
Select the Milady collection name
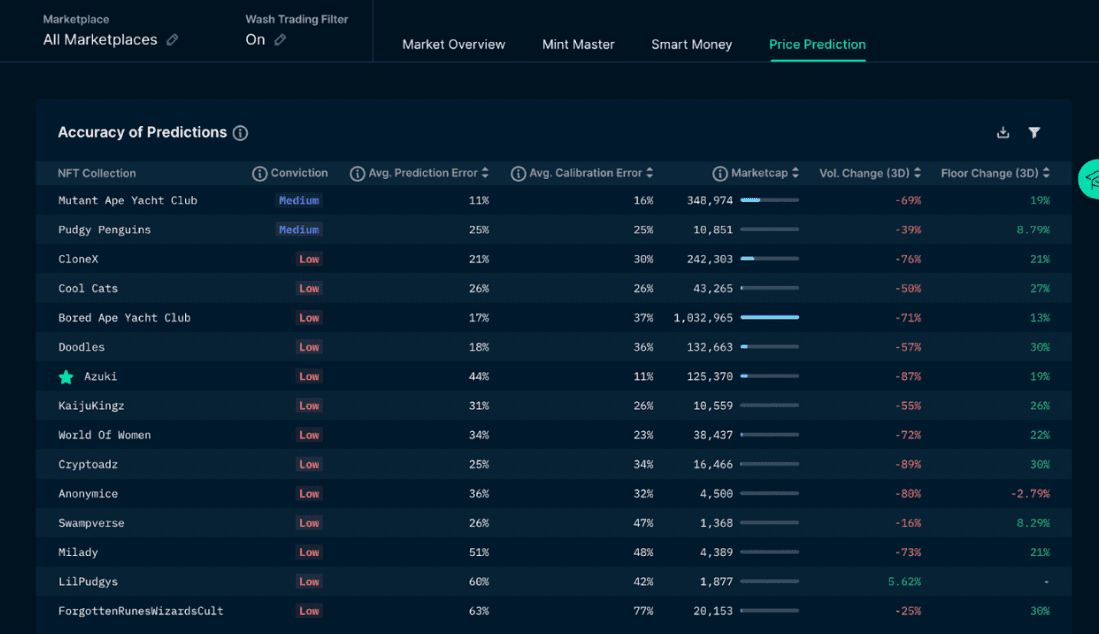pyautogui.click(x=78, y=553)
